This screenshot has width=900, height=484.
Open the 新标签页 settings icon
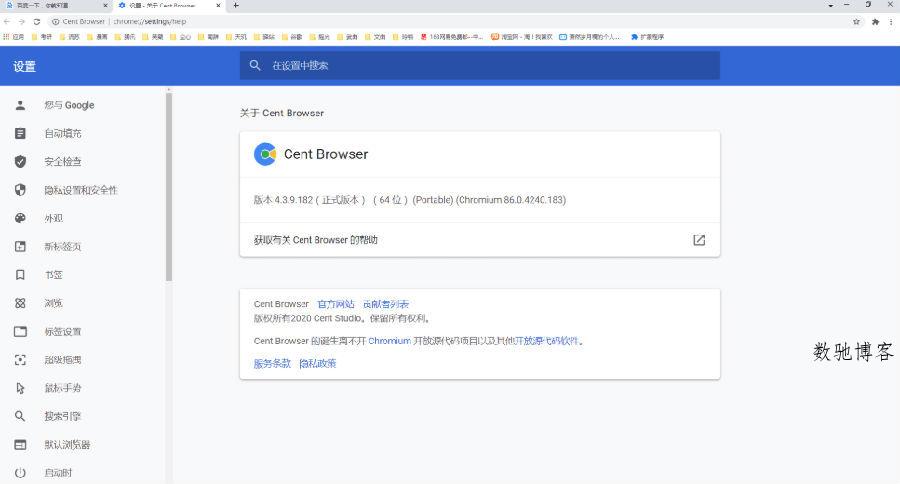[x=20, y=246]
